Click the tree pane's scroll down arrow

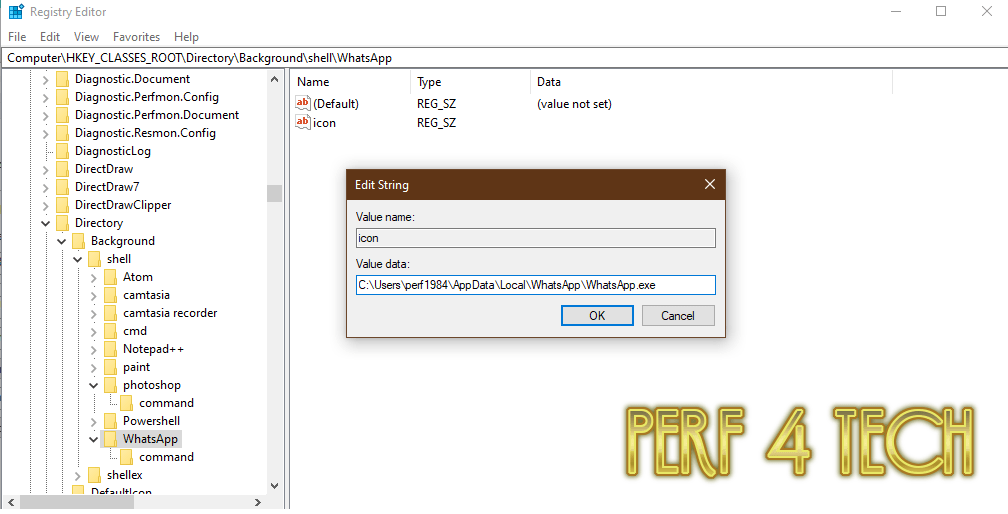pos(274,486)
